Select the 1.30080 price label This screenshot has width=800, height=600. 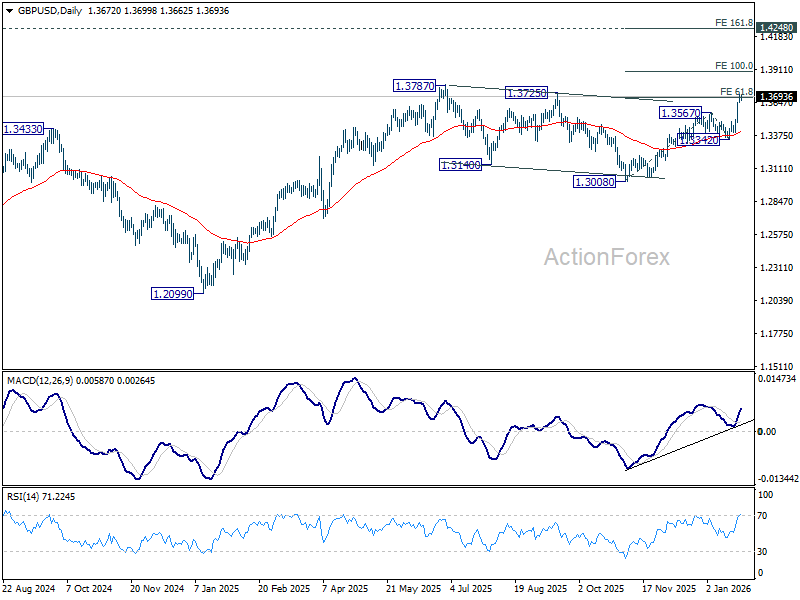[x=594, y=182]
